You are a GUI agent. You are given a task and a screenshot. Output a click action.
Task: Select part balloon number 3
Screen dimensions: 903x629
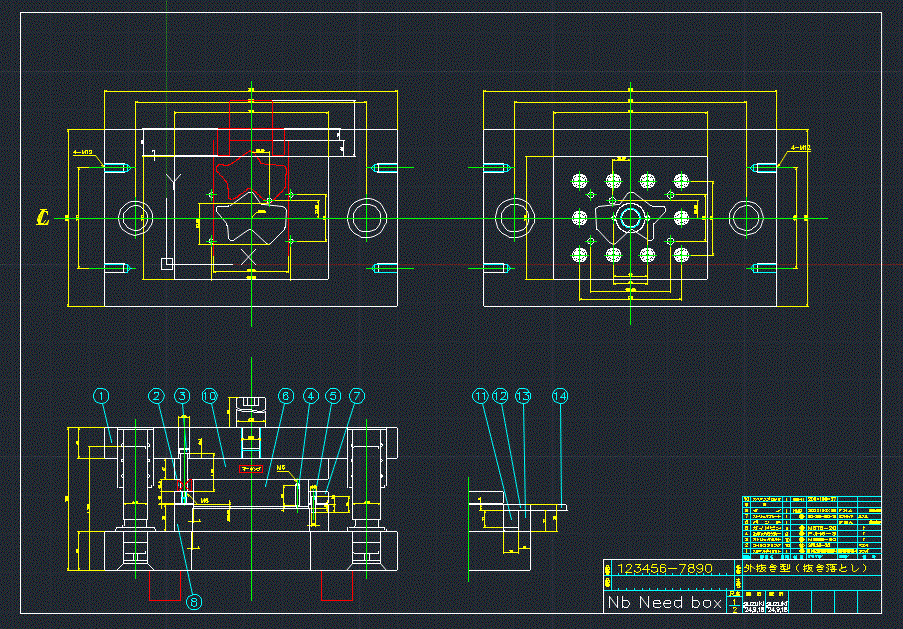click(182, 396)
